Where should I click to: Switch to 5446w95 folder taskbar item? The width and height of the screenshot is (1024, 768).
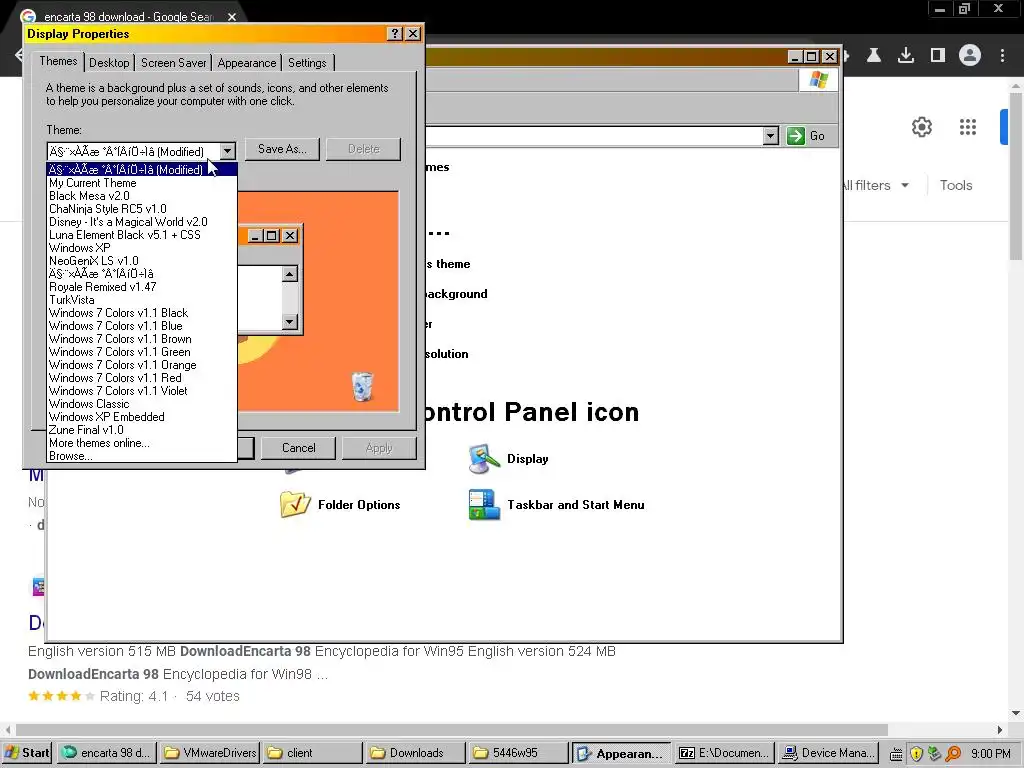point(519,753)
